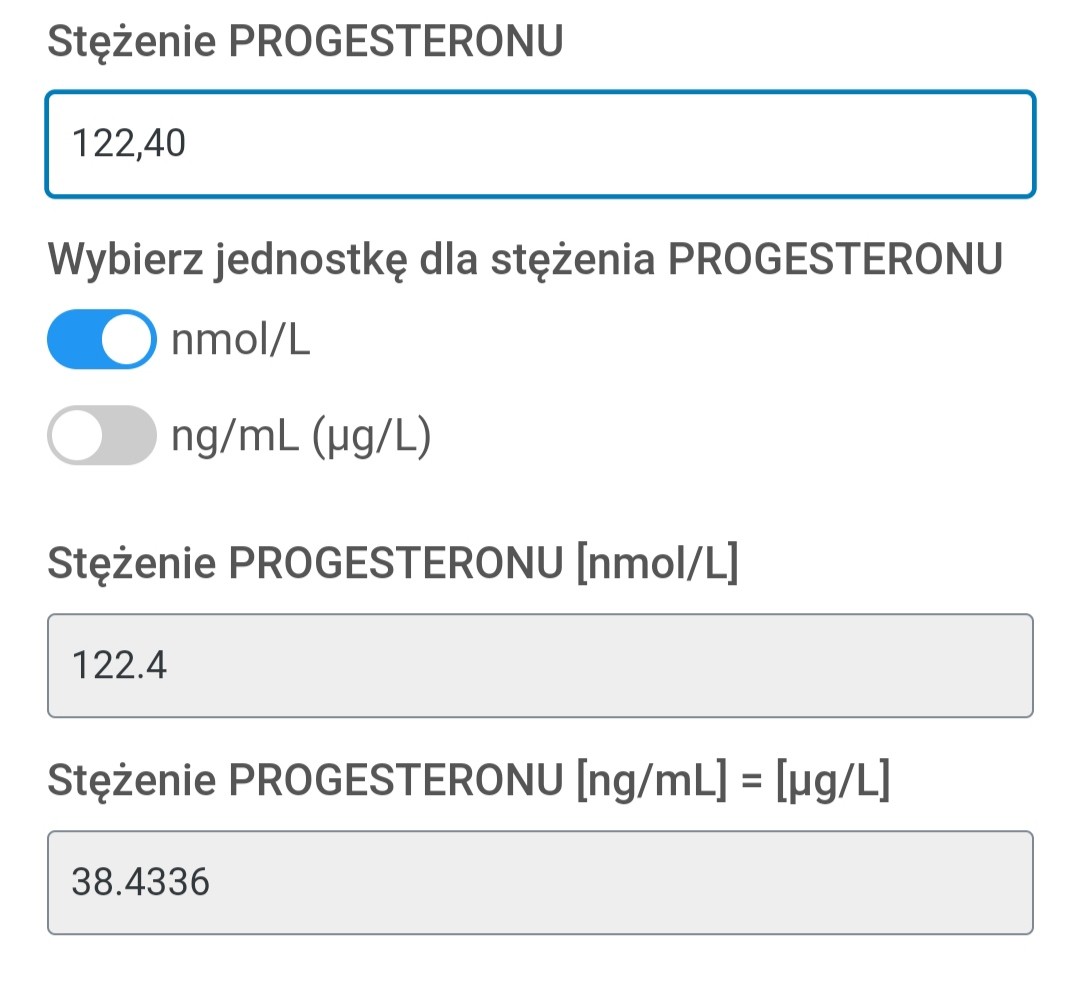Click the read-only ng/mL result field

click(x=540, y=882)
